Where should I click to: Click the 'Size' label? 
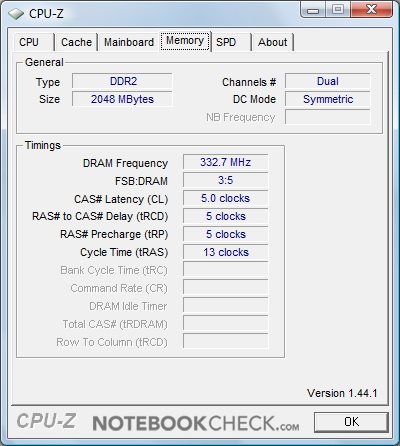pos(50,99)
